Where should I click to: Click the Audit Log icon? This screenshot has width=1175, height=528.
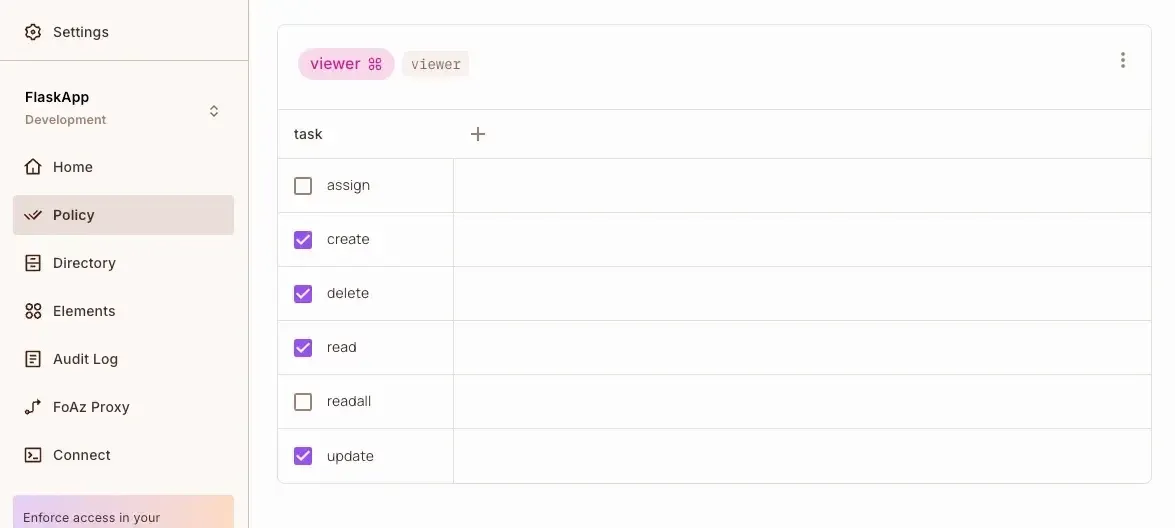(33, 359)
